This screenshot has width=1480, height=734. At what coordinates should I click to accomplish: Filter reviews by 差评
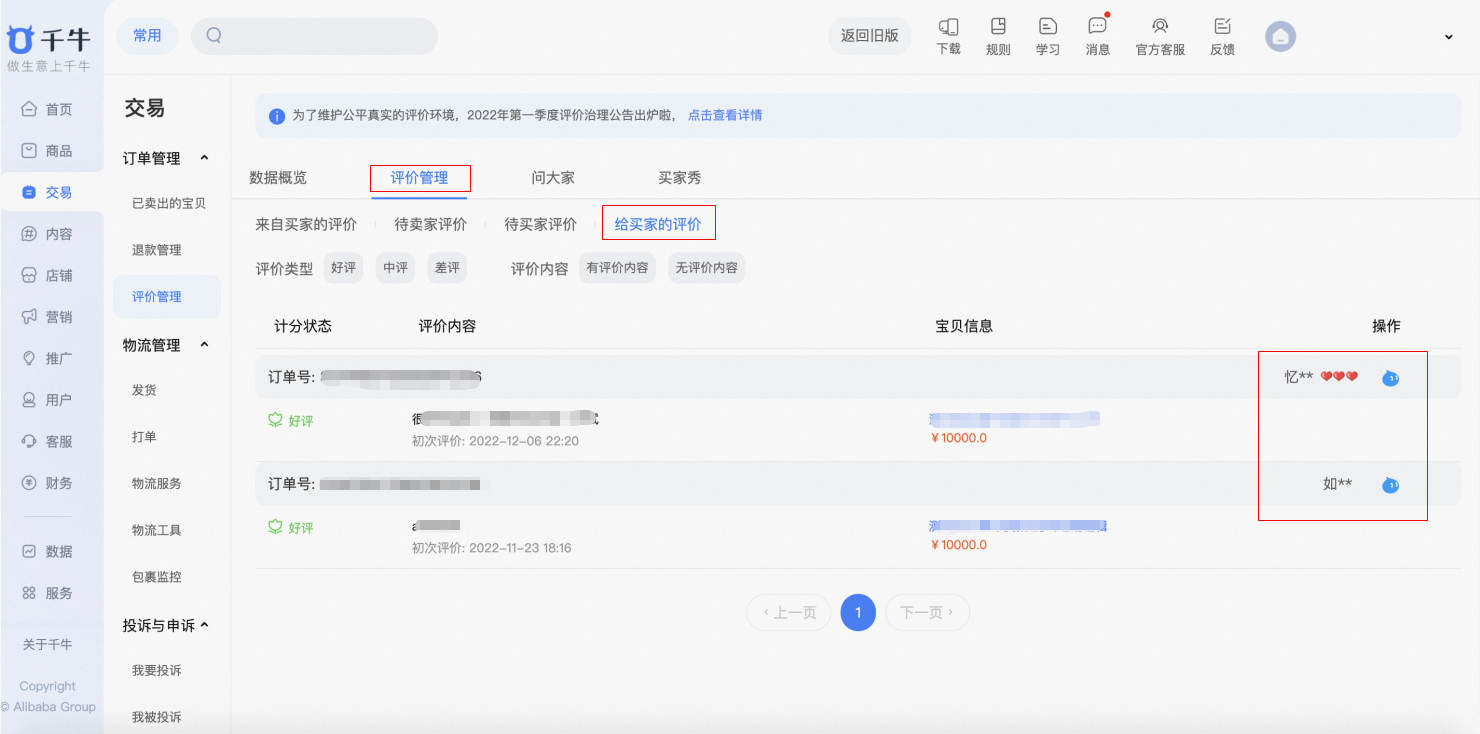coord(447,268)
